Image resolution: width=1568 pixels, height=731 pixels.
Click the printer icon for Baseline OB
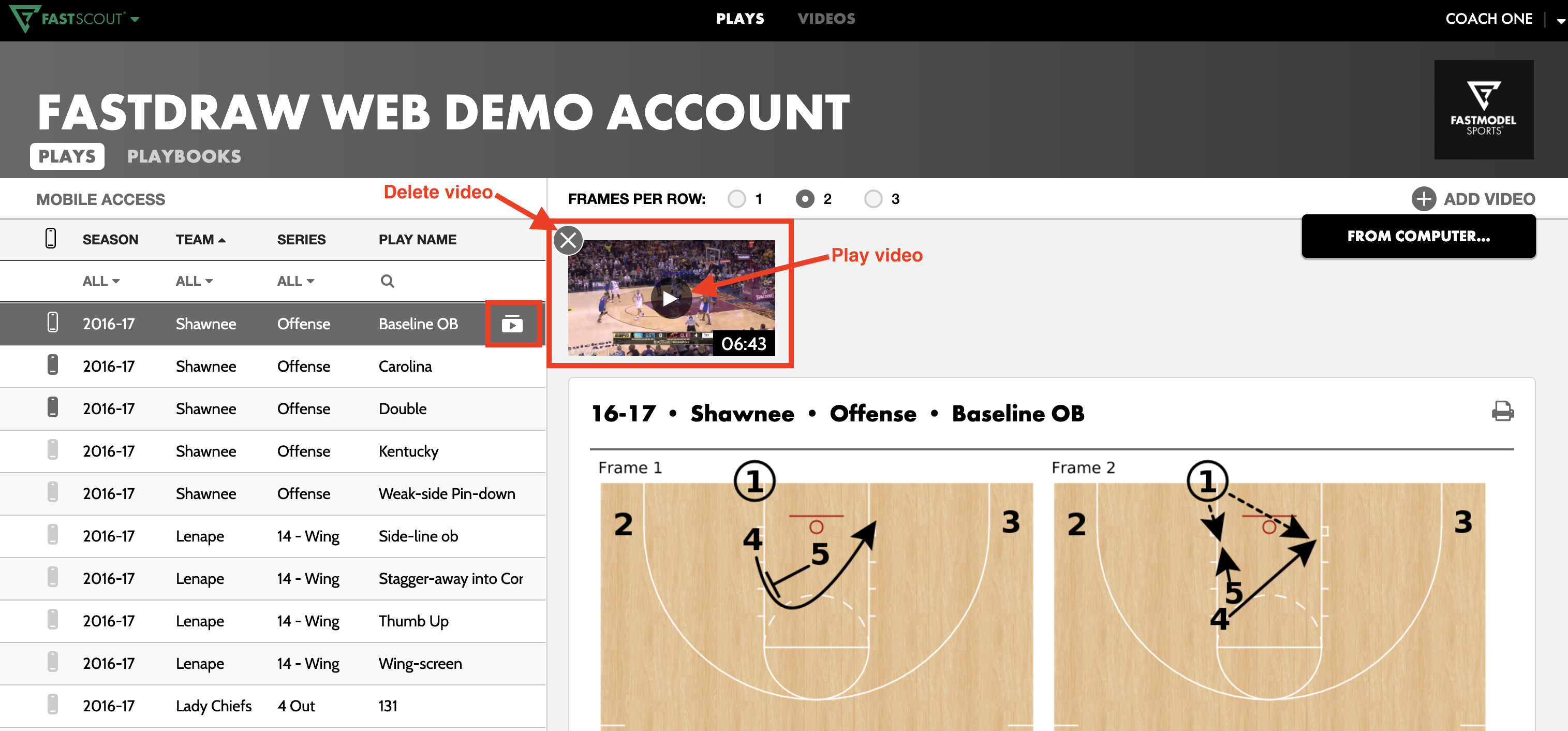click(1502, 411)
